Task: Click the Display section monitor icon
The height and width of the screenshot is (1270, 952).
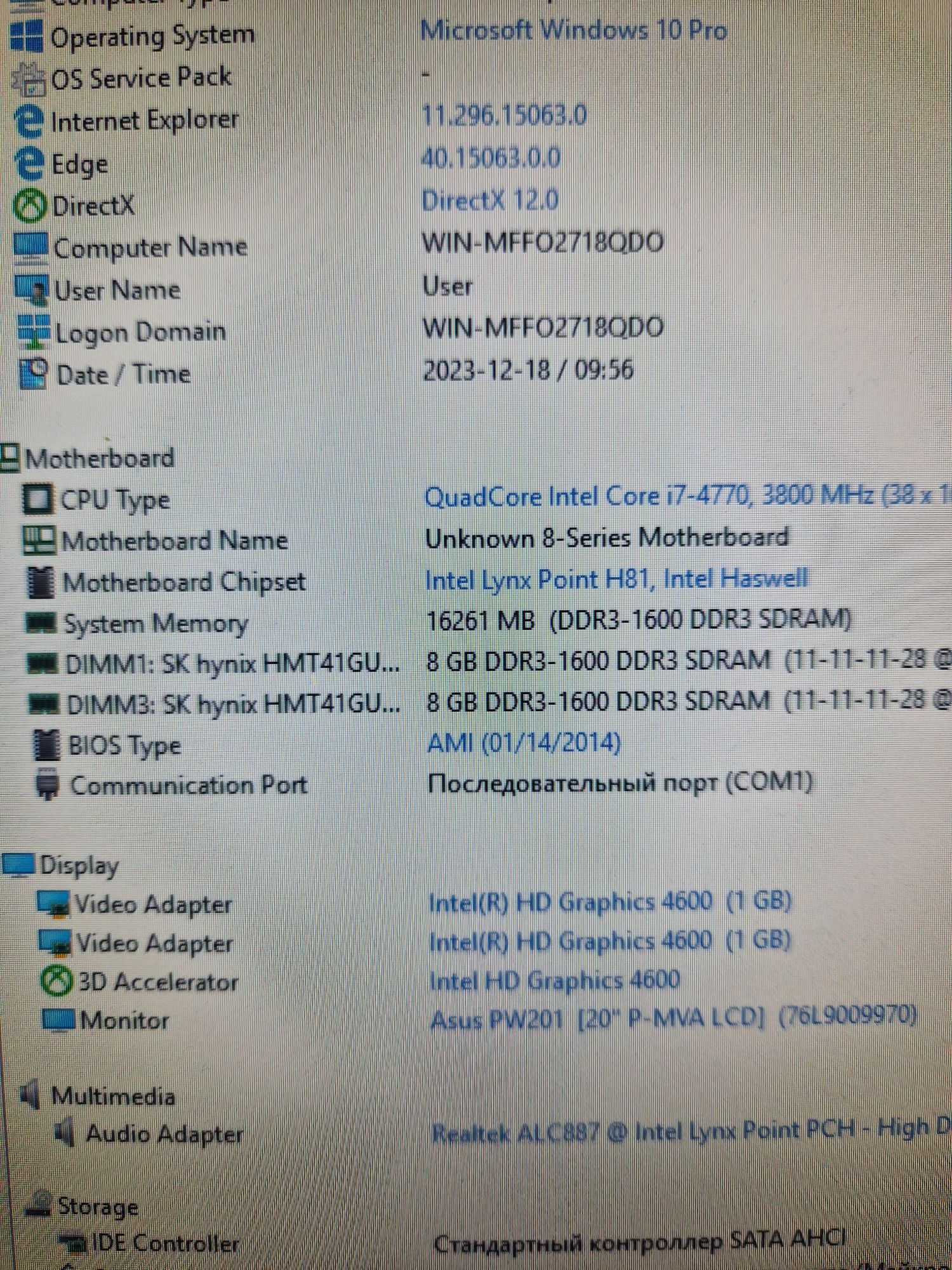Action: [x=18, y=864]
